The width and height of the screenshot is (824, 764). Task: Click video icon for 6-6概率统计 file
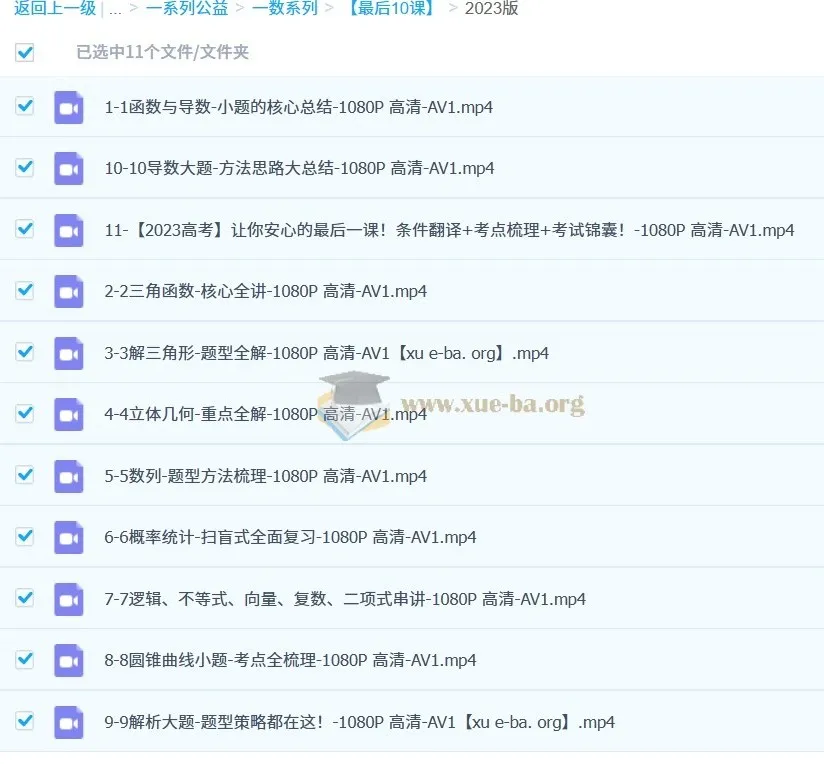pos(69,538)
